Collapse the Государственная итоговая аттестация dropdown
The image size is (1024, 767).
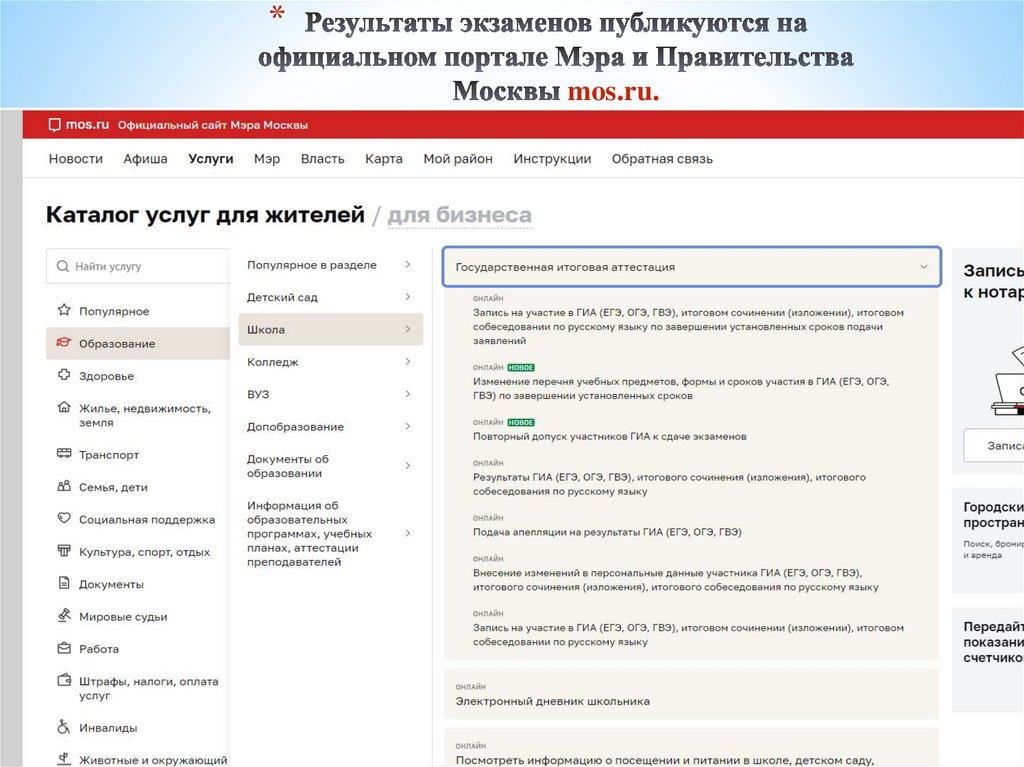pos(925,267)
